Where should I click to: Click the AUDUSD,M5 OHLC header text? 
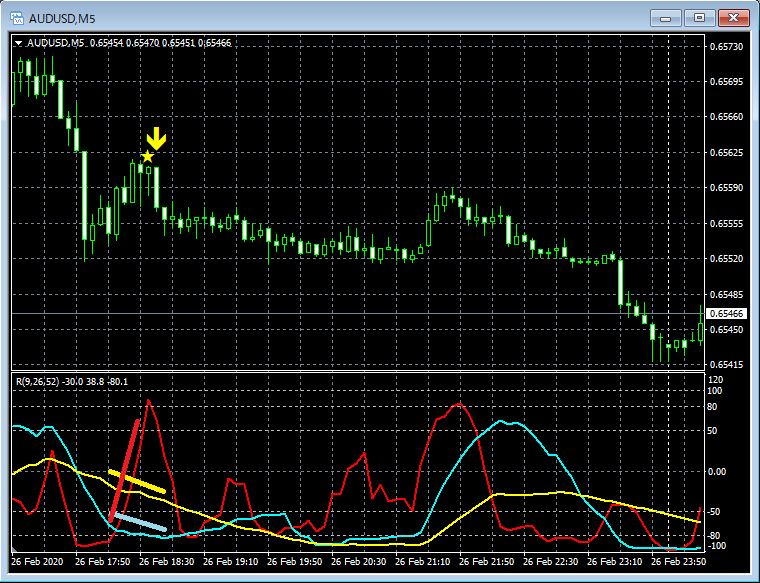point(129,43)
